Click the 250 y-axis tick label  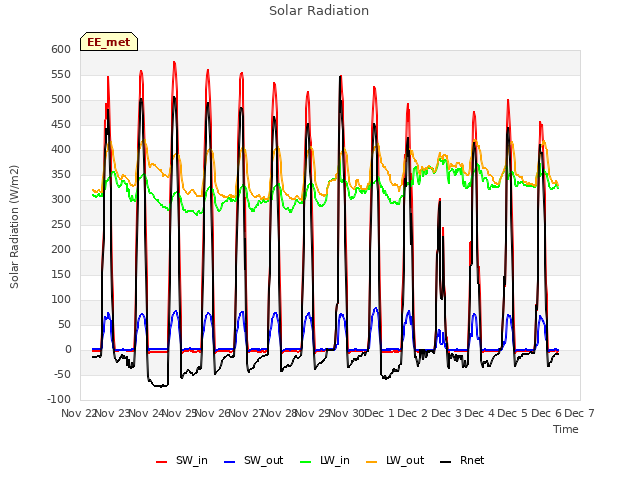61,224
